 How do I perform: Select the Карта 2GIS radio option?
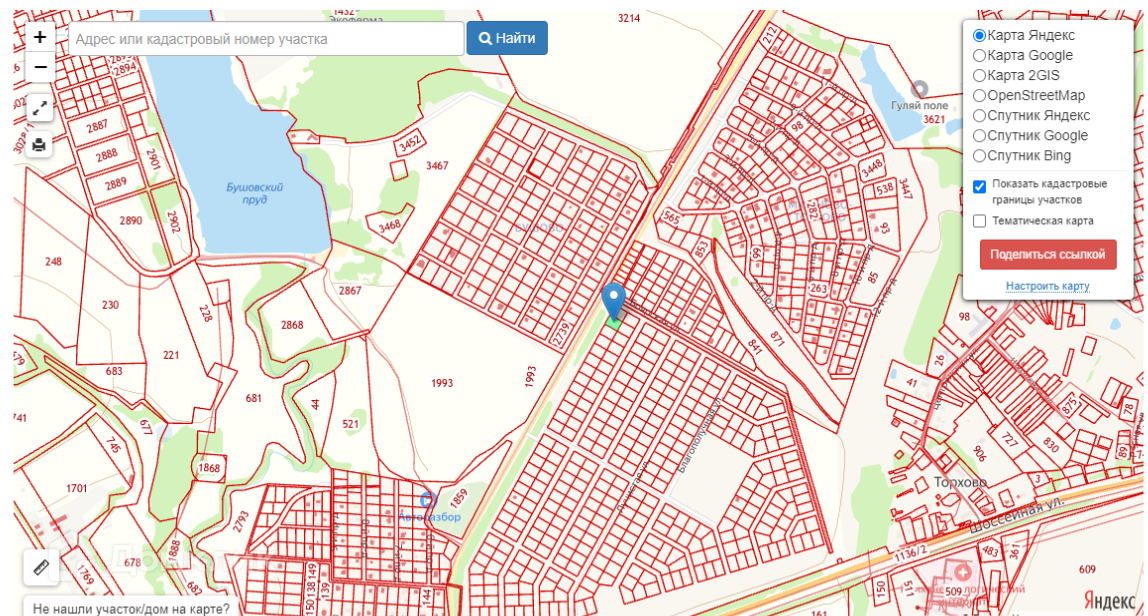point(980,75)
